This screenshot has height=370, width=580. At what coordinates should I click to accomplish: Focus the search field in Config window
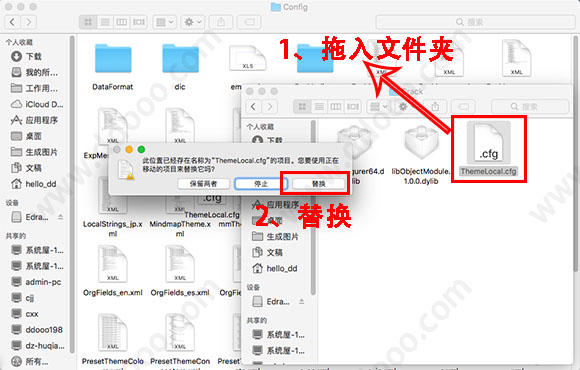pyautogui.click(x=475, y=22)
